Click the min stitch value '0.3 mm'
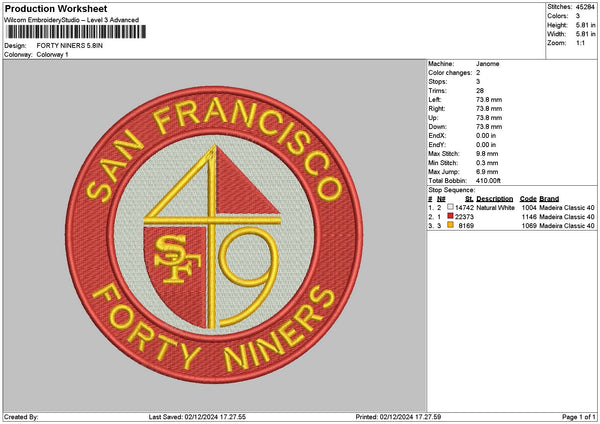 [487, 163]
